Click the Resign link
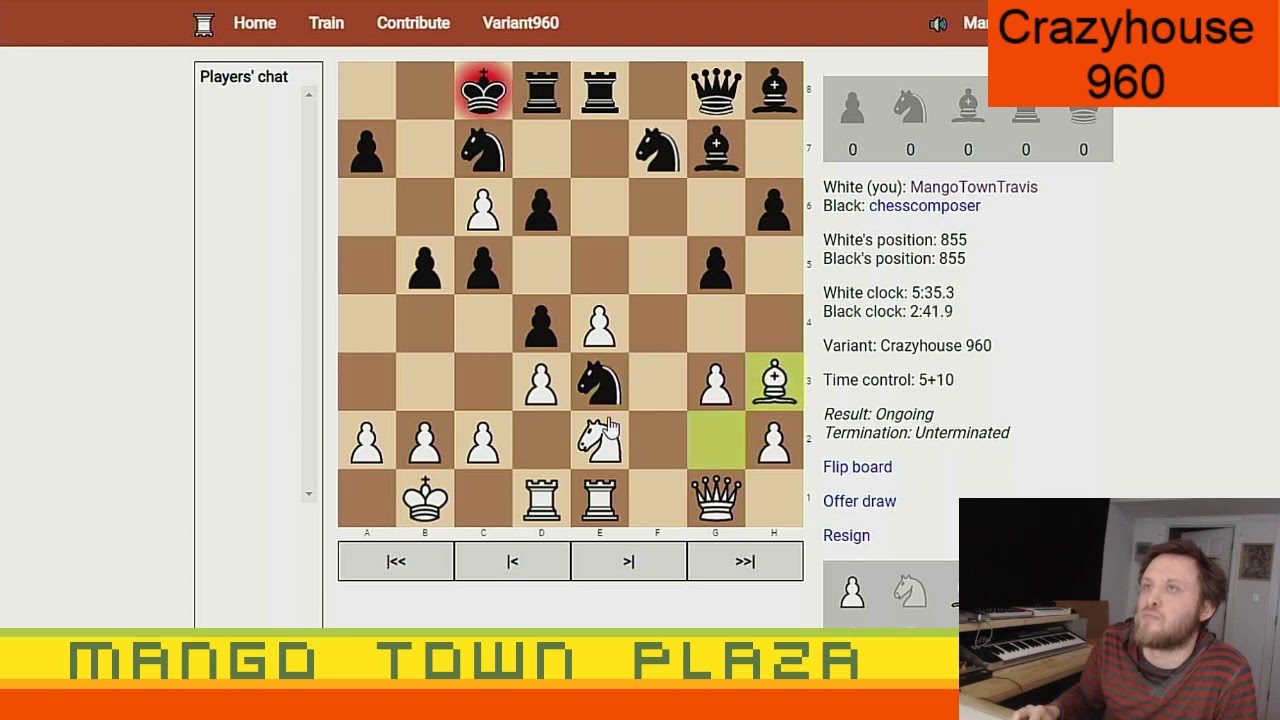Image resolution: width=1280 pixels, height=720 pixels. click(x=846, y=535)
